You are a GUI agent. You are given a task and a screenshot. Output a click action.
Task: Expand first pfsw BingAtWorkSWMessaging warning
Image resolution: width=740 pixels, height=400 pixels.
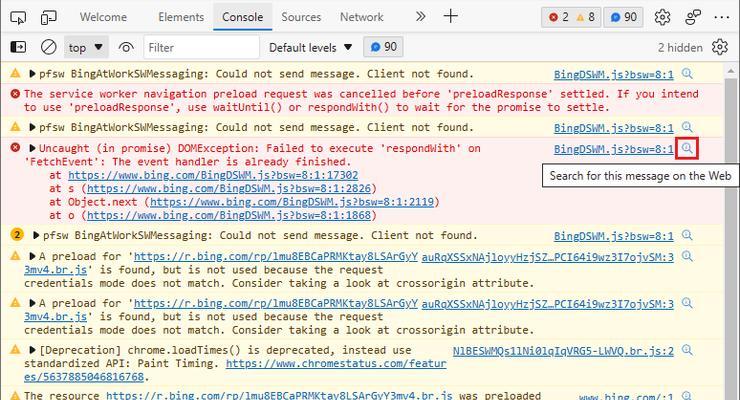coord(32,74)
